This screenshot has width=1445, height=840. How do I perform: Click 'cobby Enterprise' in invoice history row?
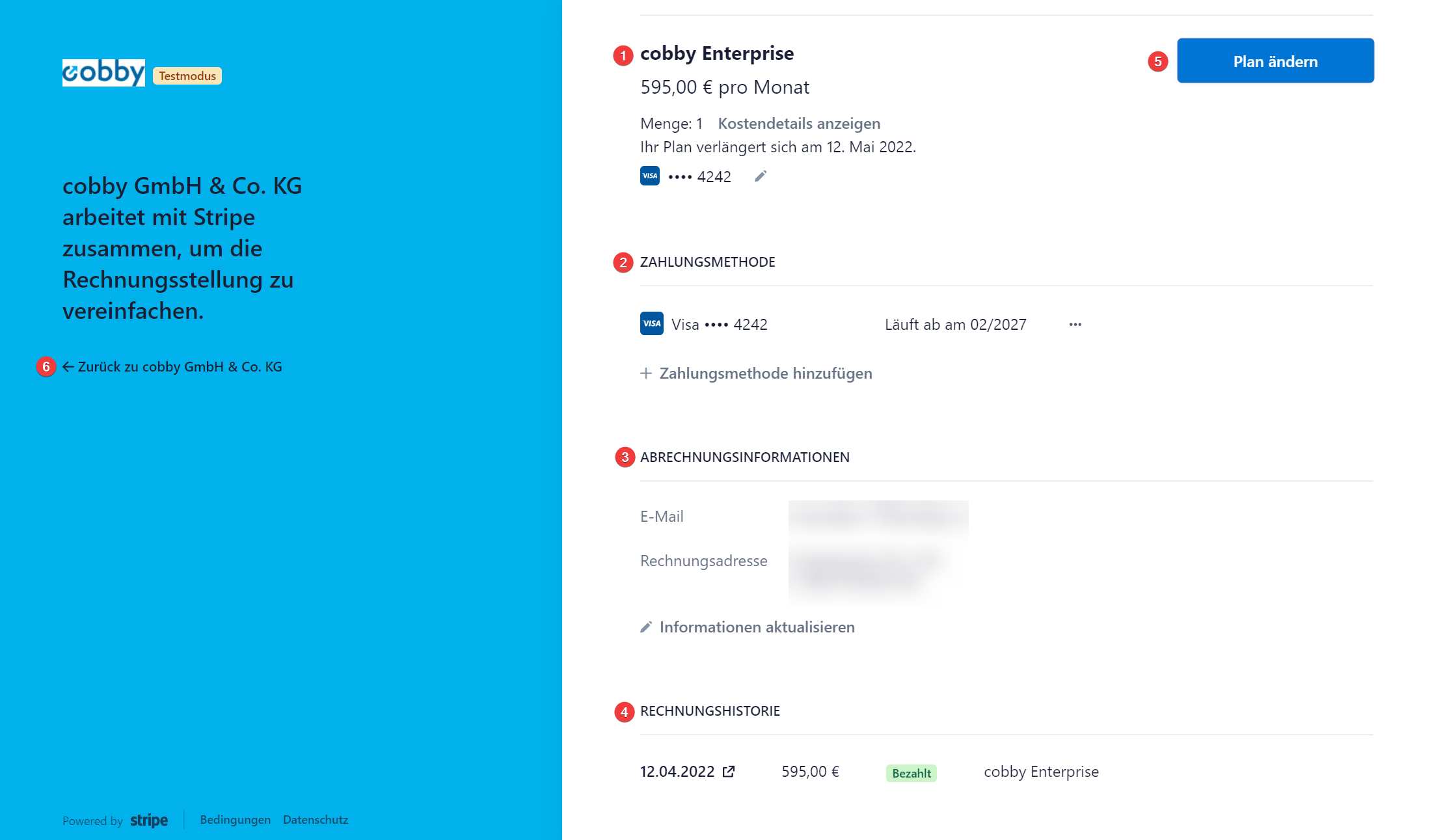click(x=1041, y=772)
